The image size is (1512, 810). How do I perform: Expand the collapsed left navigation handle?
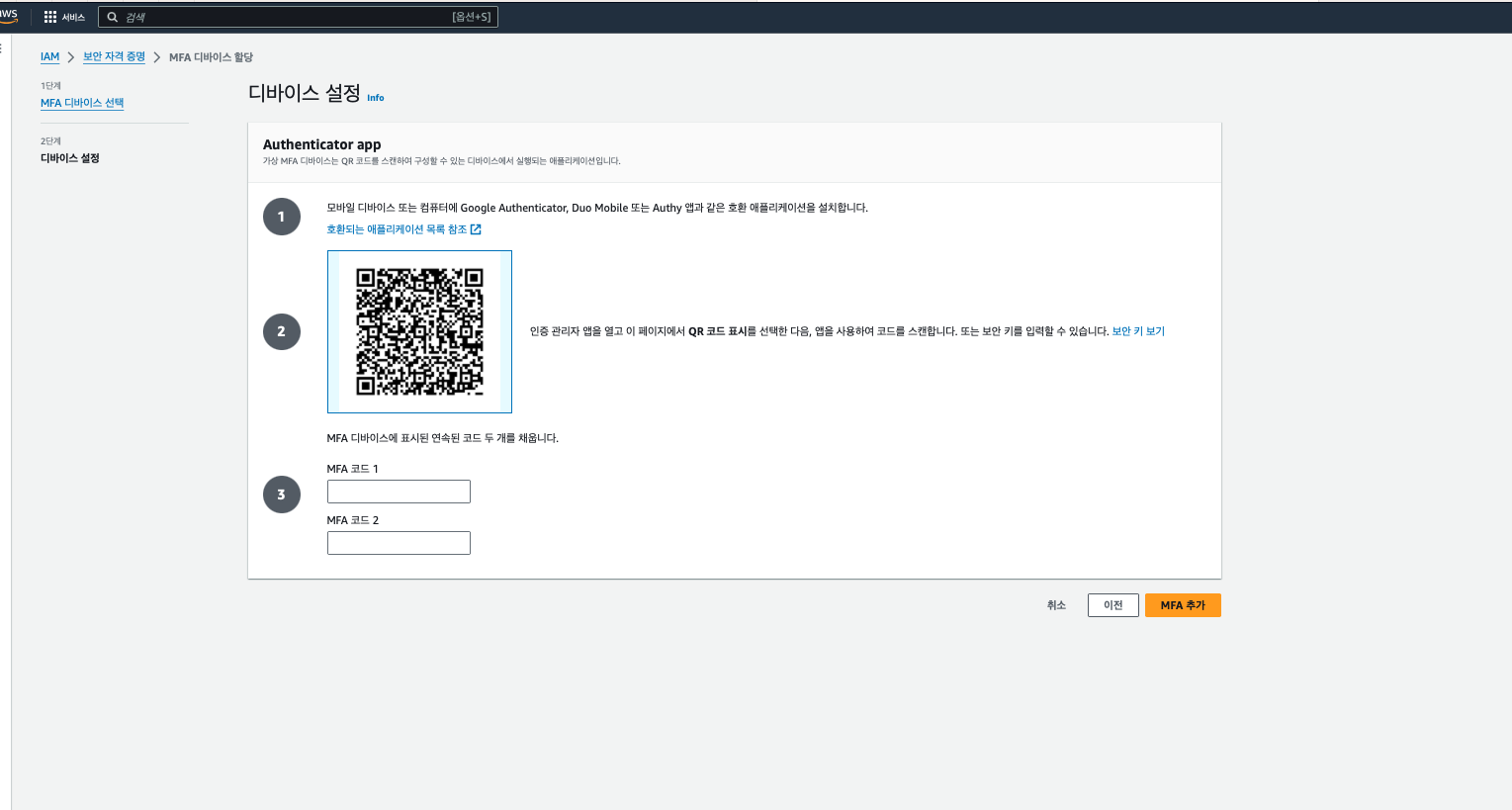(3, 46)
